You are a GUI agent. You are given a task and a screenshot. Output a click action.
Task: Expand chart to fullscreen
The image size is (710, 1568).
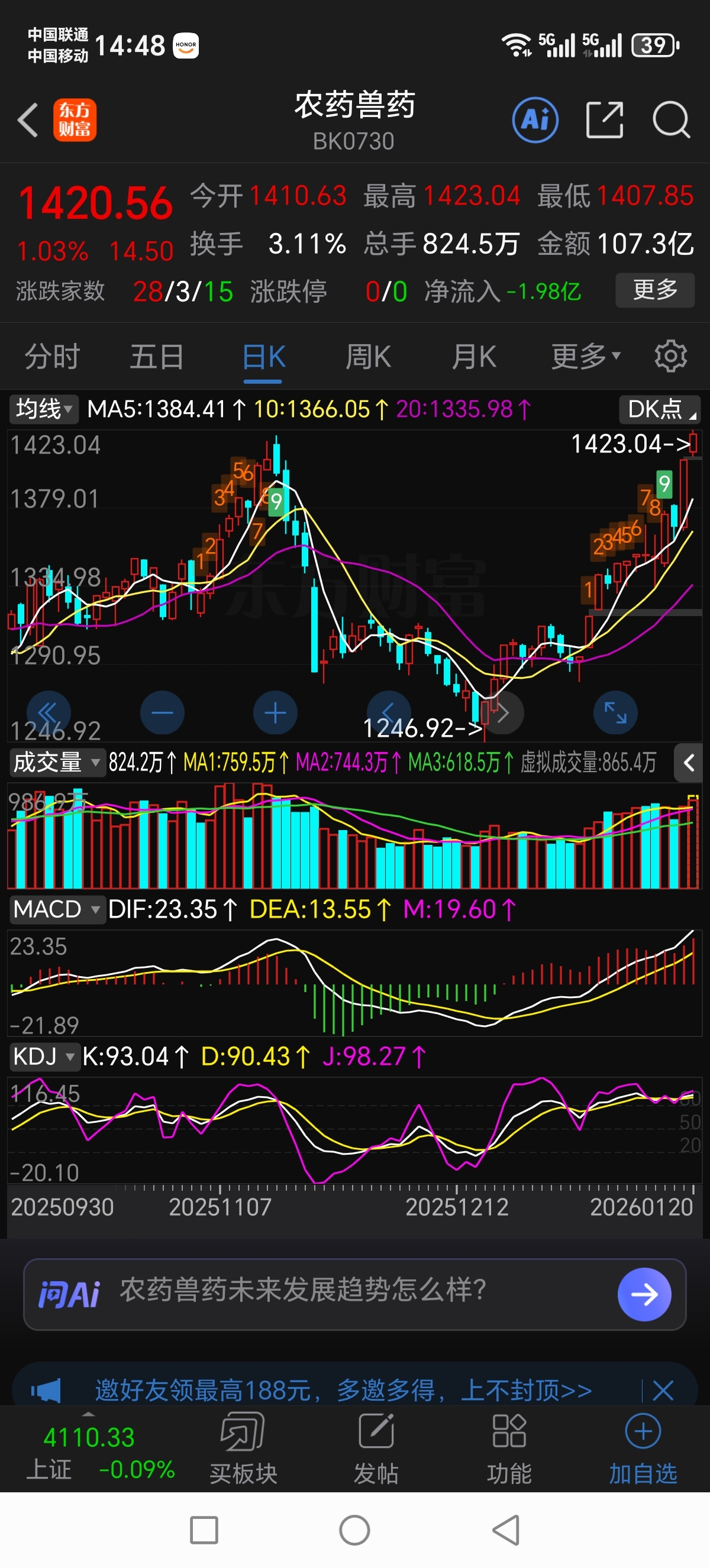click(x=615, y=713)
